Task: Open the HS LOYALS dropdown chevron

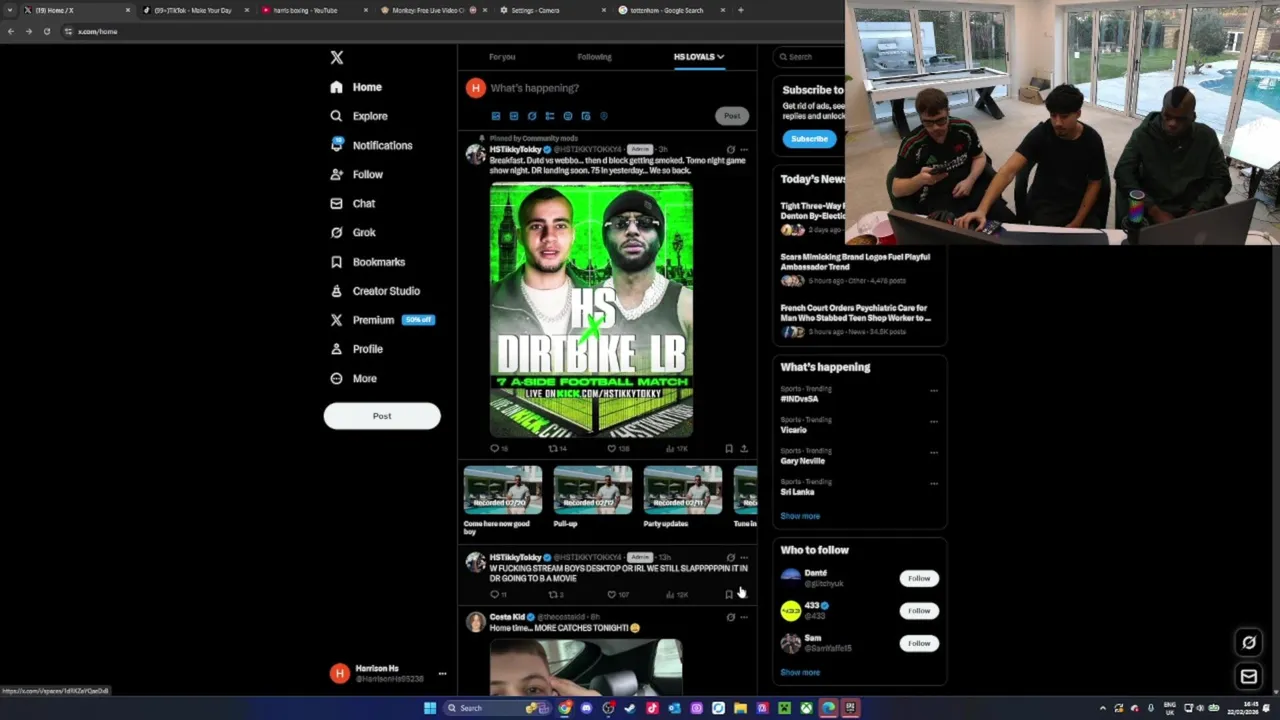Action: click(x=720, y=57)
